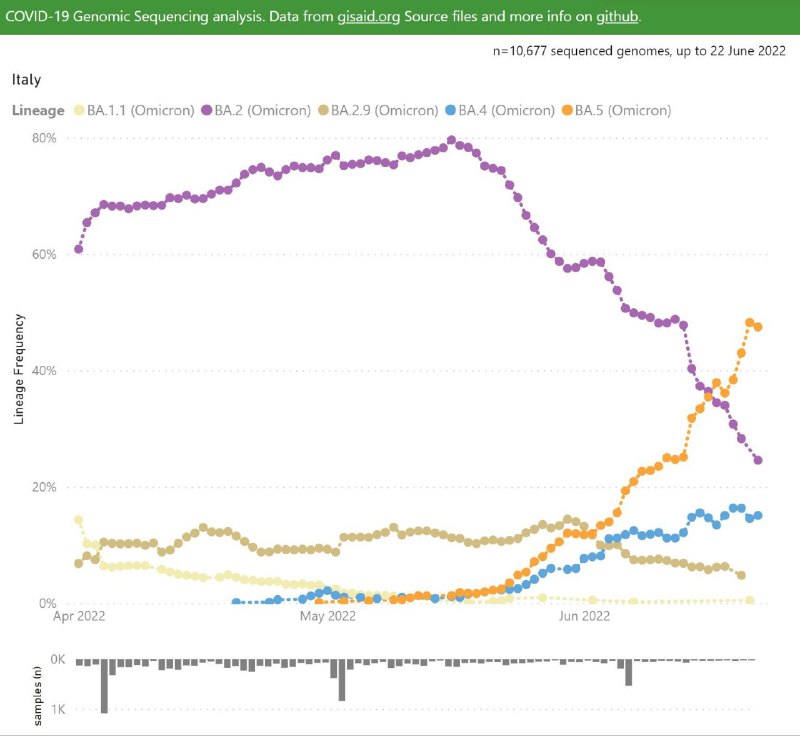Select the BA.4 (Omicron) legend entry
Viewport: 800px width, 736px height.
pos(500,110)
